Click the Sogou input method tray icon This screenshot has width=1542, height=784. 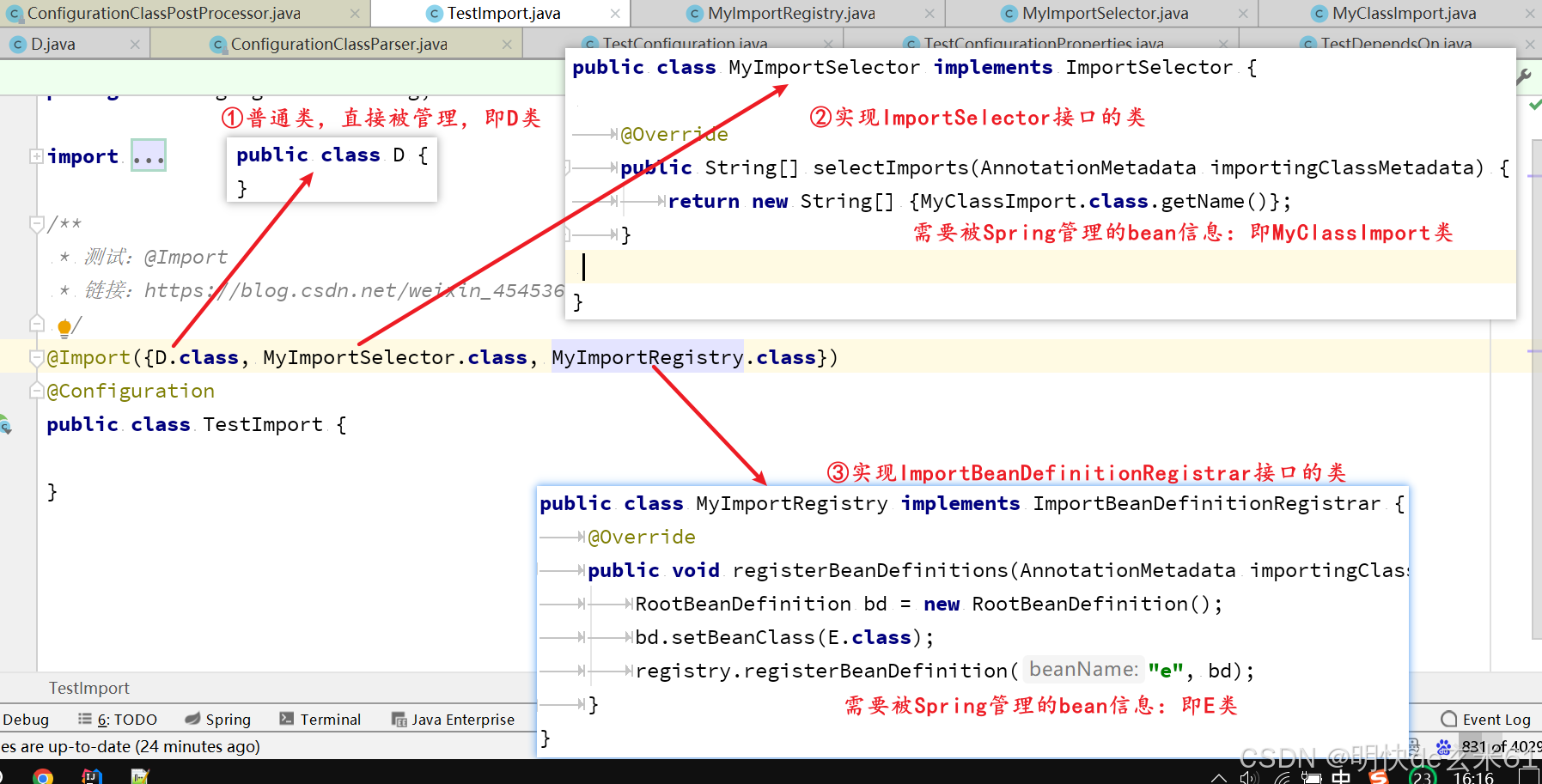1378,777
